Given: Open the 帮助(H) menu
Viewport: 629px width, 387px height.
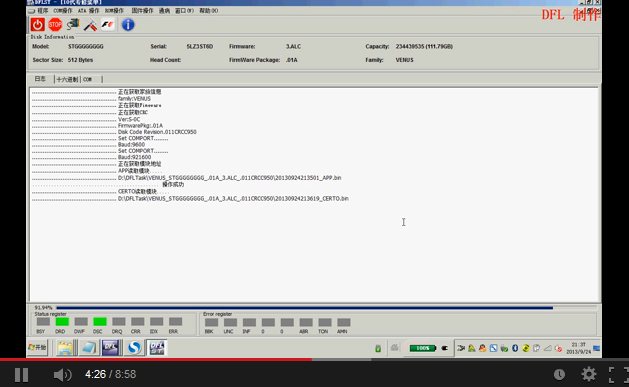Looking at the screenshot, I should coord(209,11).
